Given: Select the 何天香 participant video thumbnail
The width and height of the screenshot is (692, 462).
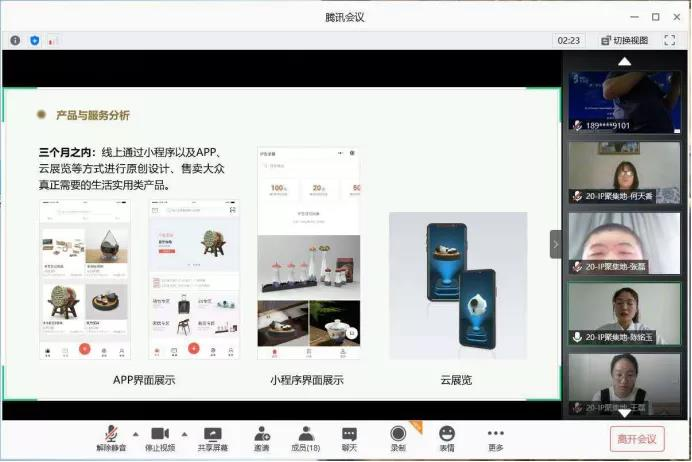Looking at the screenshot, I should [x=624, y=172].
